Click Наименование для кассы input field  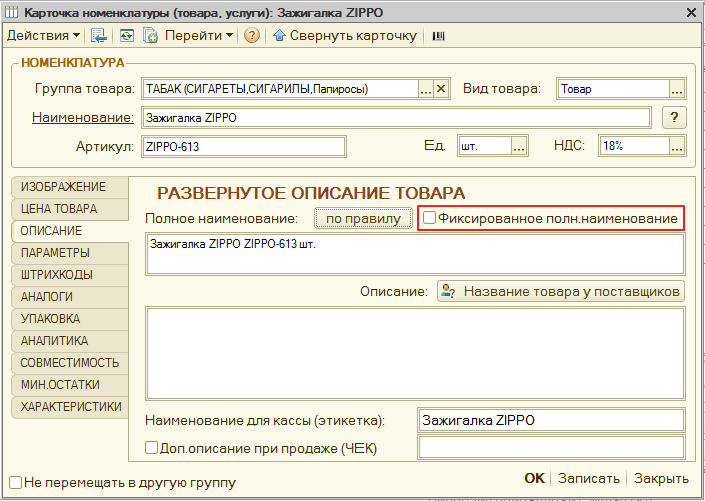click(551, 420)
